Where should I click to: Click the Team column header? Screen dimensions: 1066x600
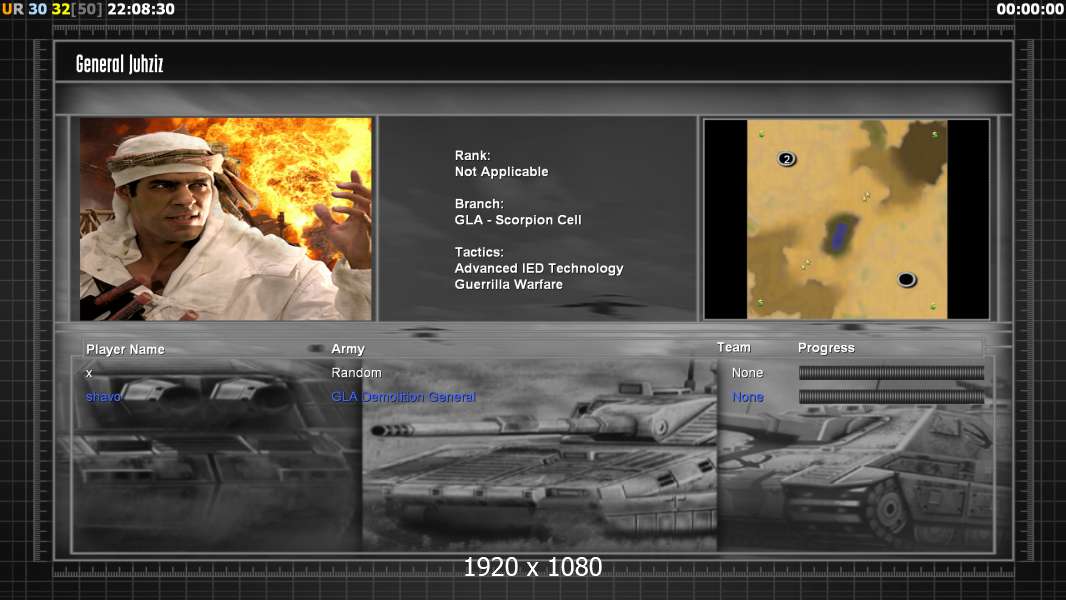733,347
